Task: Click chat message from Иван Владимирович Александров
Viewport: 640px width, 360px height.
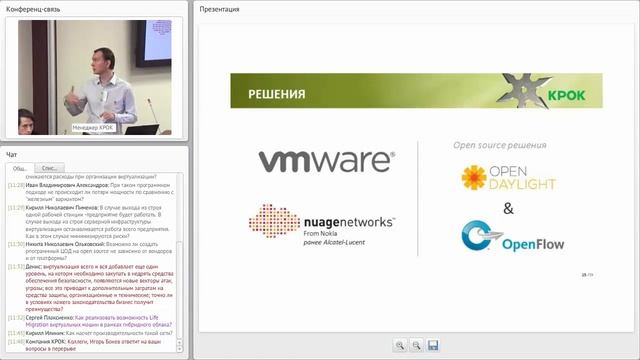Action: tap(91, 192)
